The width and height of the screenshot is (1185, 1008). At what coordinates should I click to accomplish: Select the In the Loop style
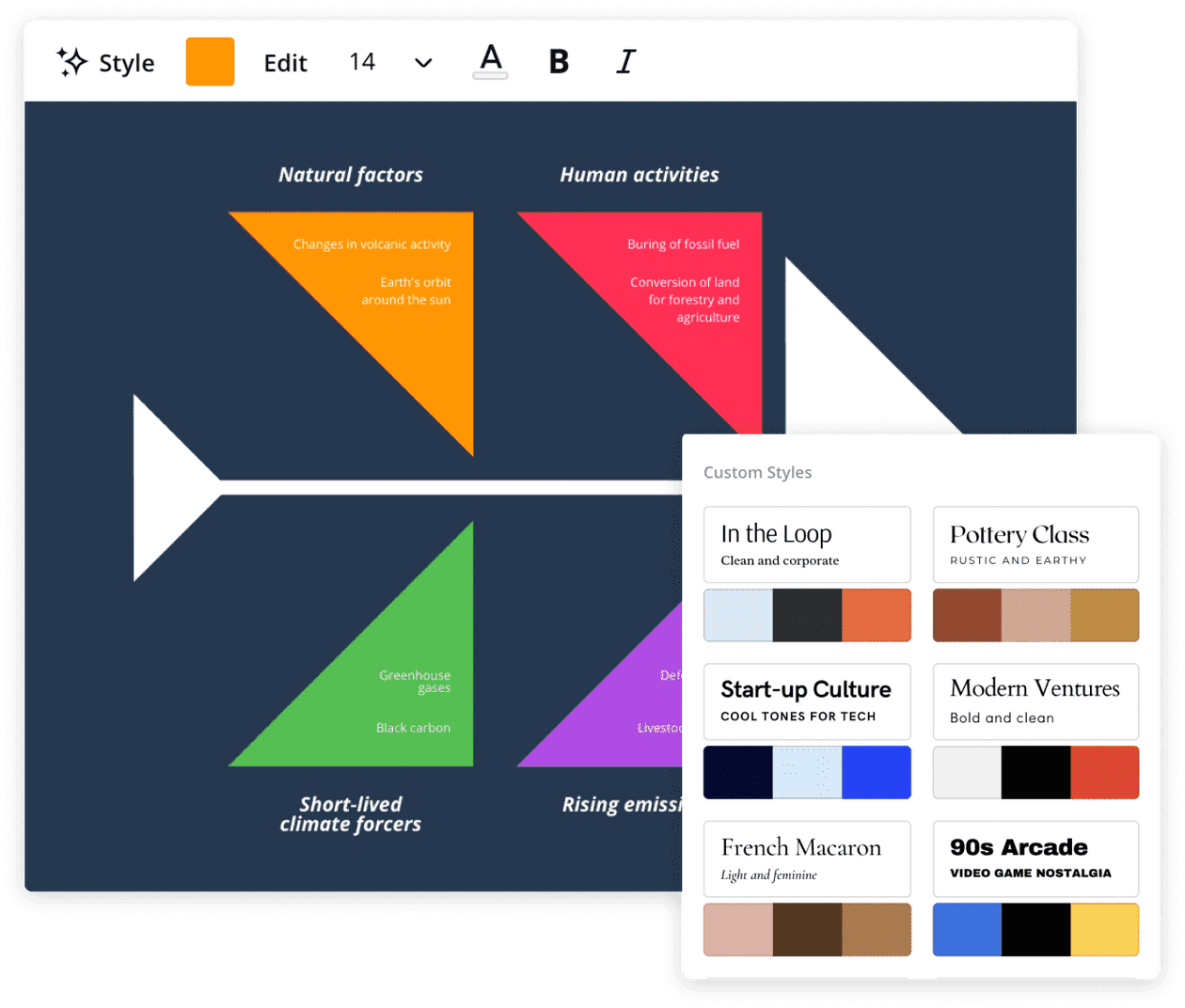pos(807,544)
